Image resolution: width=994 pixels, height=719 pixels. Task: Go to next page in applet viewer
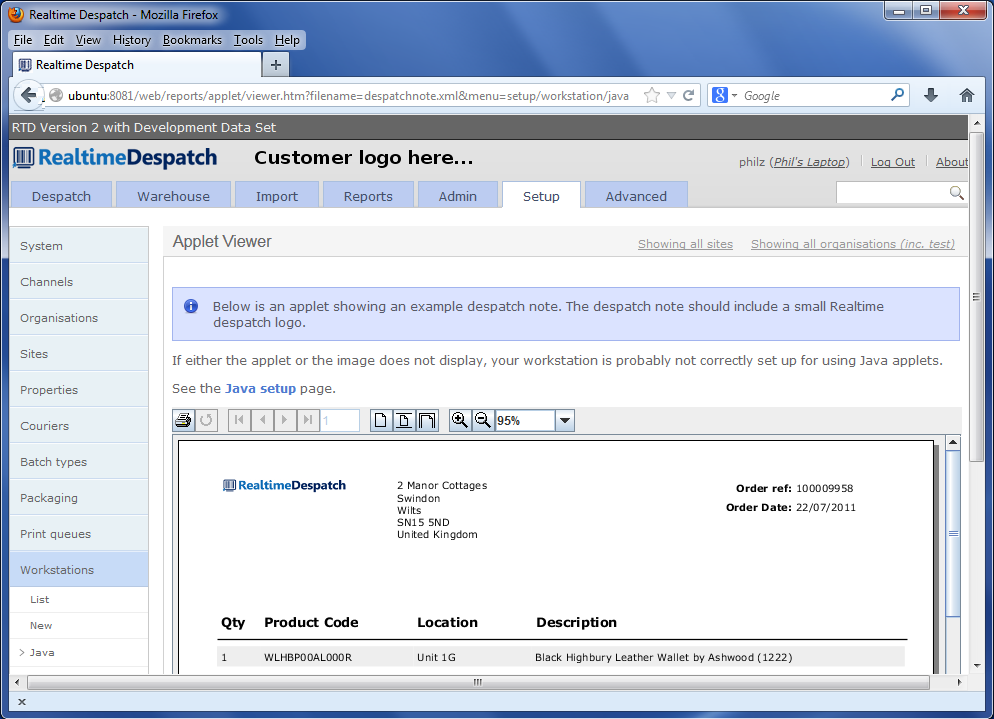pyautogui.click(x=285, y=420)
